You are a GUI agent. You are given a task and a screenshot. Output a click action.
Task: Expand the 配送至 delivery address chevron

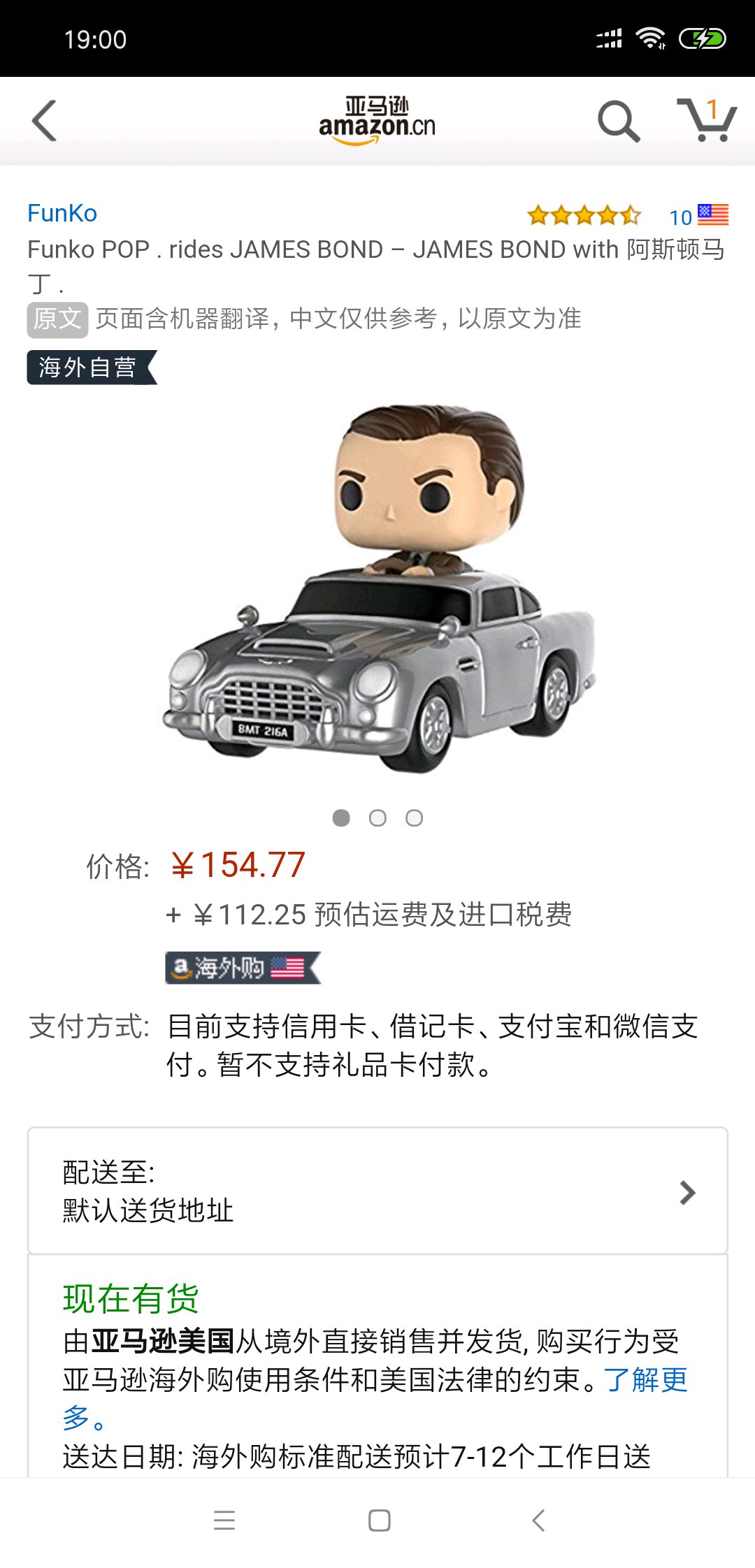687,1192
